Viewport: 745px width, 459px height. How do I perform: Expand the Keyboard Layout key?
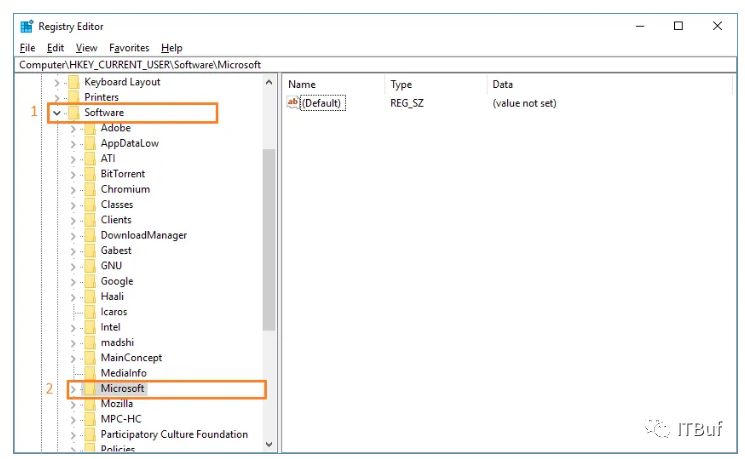57,83
